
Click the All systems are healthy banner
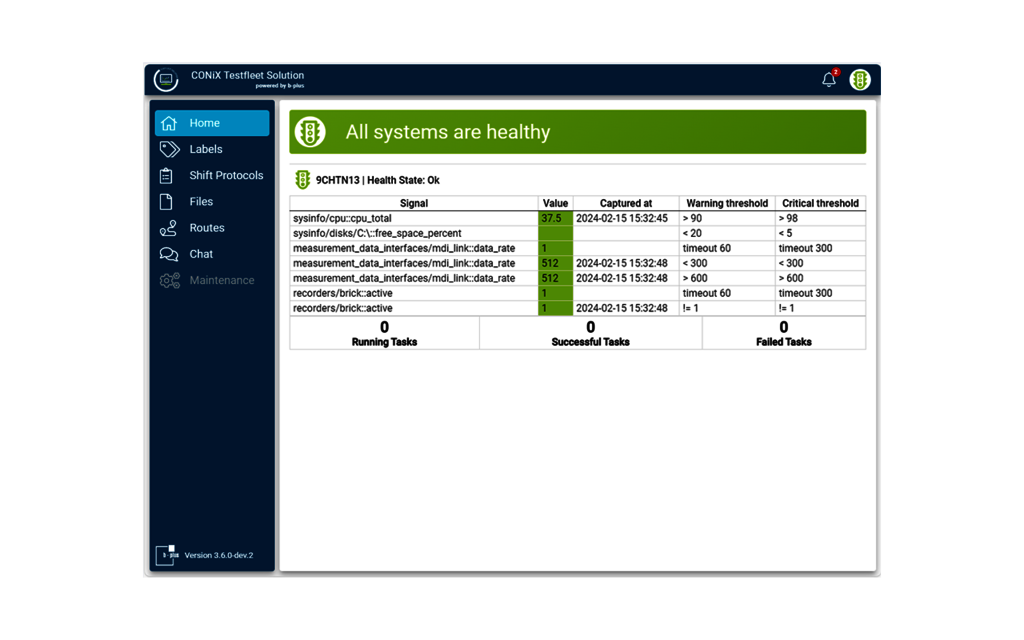point(577,132)
